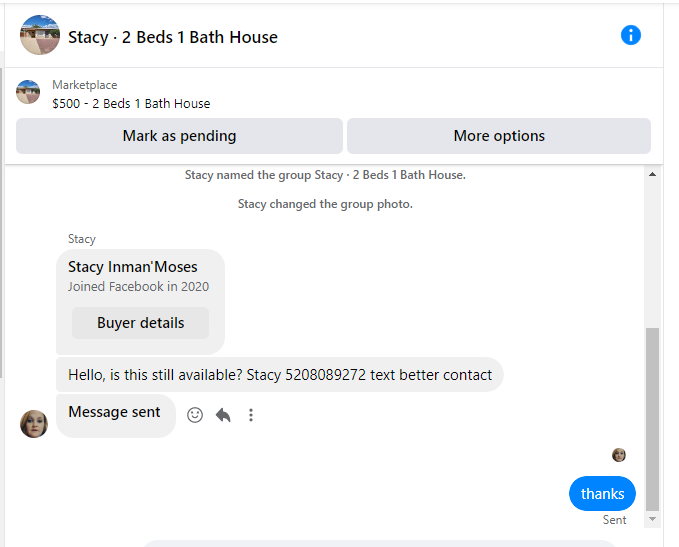Open More options for the listing
Screen dimensions: 679x547
499,136
